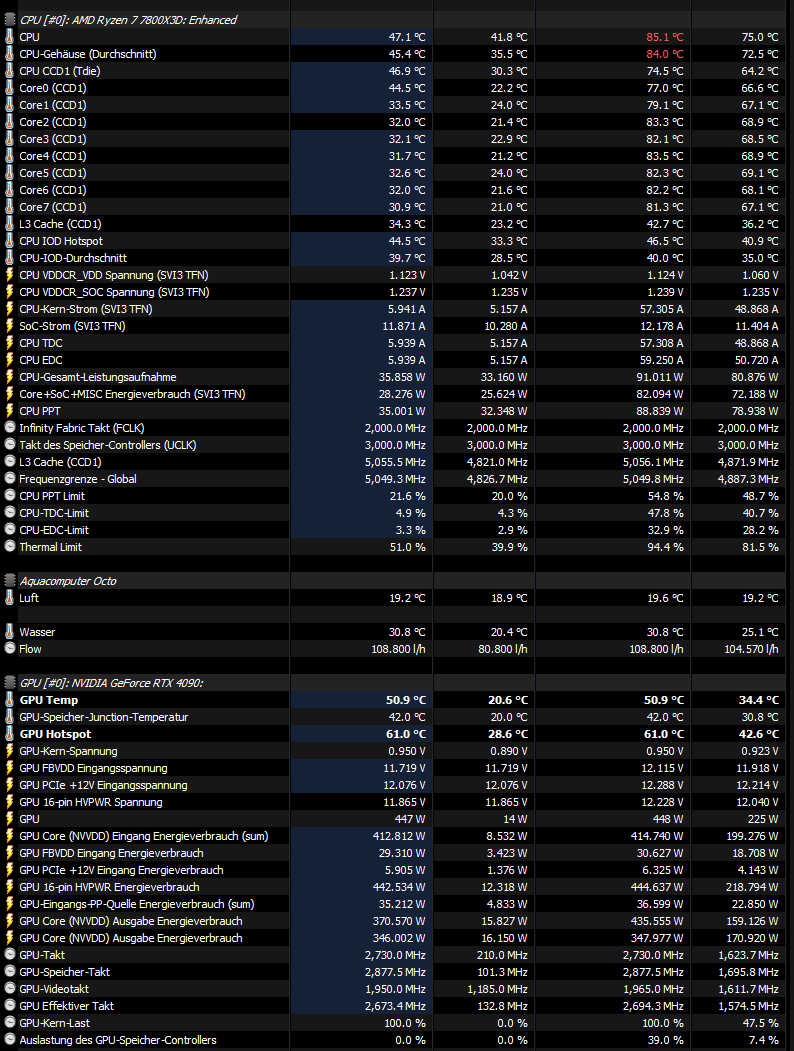The width and height of the screenshot is (794, 1051).
Task: Click the Takt des Speicher-Controllers (UCLK) label
Action: (x=108, y=445)
